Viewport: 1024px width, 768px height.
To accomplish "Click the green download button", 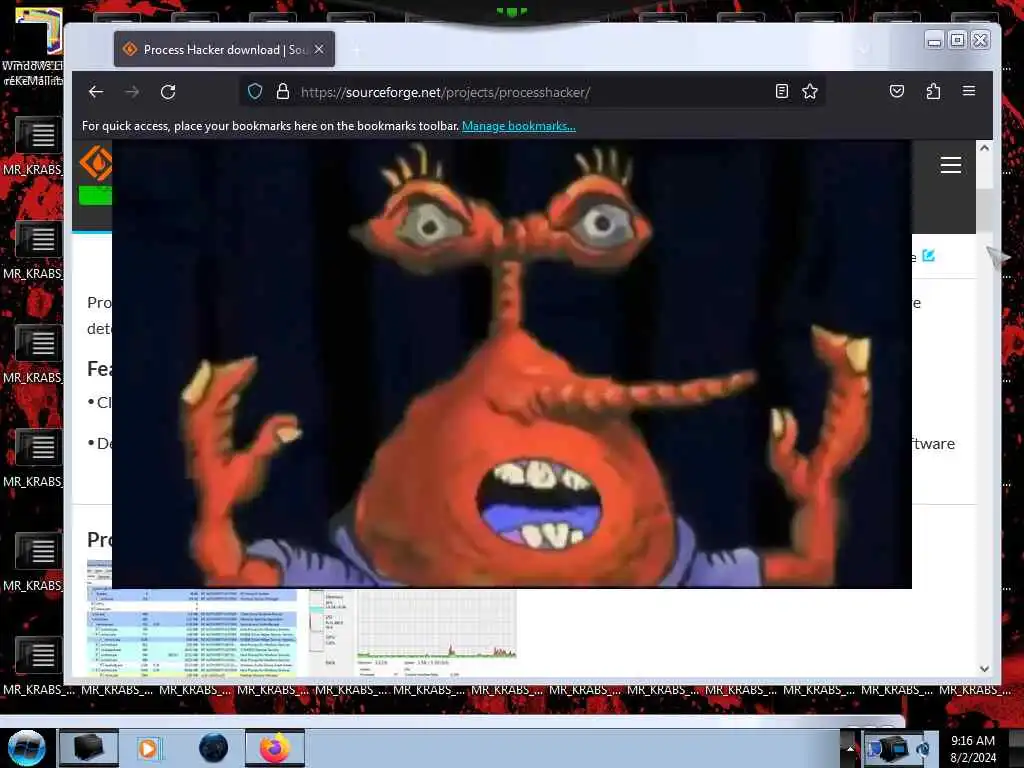I will 95,195.
